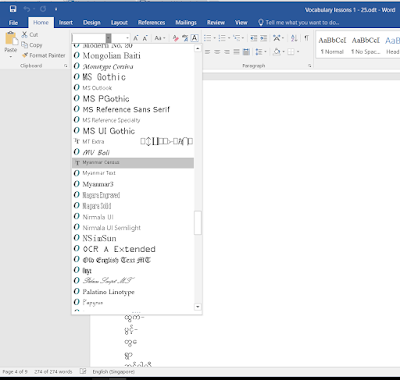Toggle the Character Border button
The image size is (400, 380).
tap(195, 38)
